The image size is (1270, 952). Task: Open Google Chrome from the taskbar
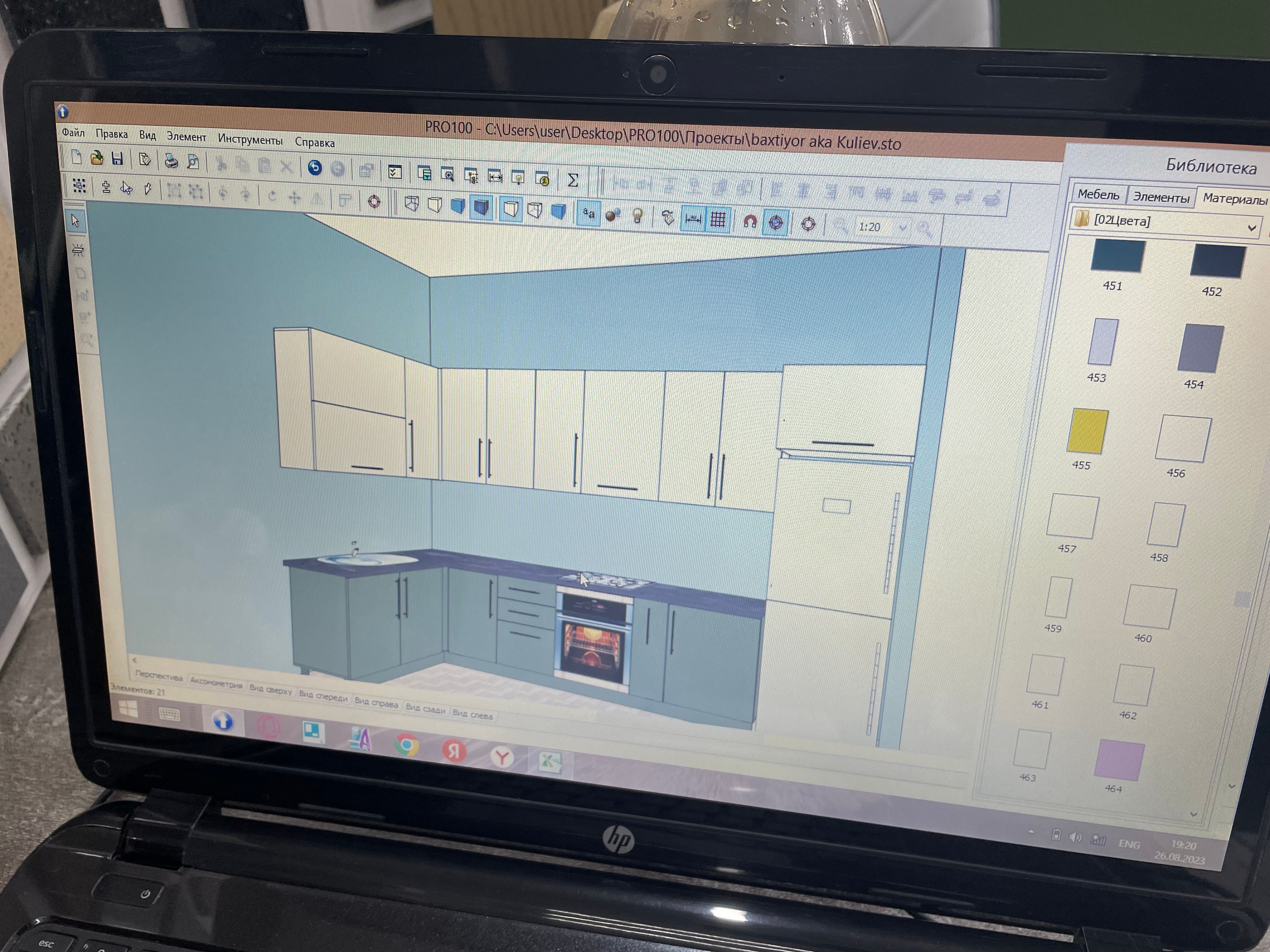(407, 745)
